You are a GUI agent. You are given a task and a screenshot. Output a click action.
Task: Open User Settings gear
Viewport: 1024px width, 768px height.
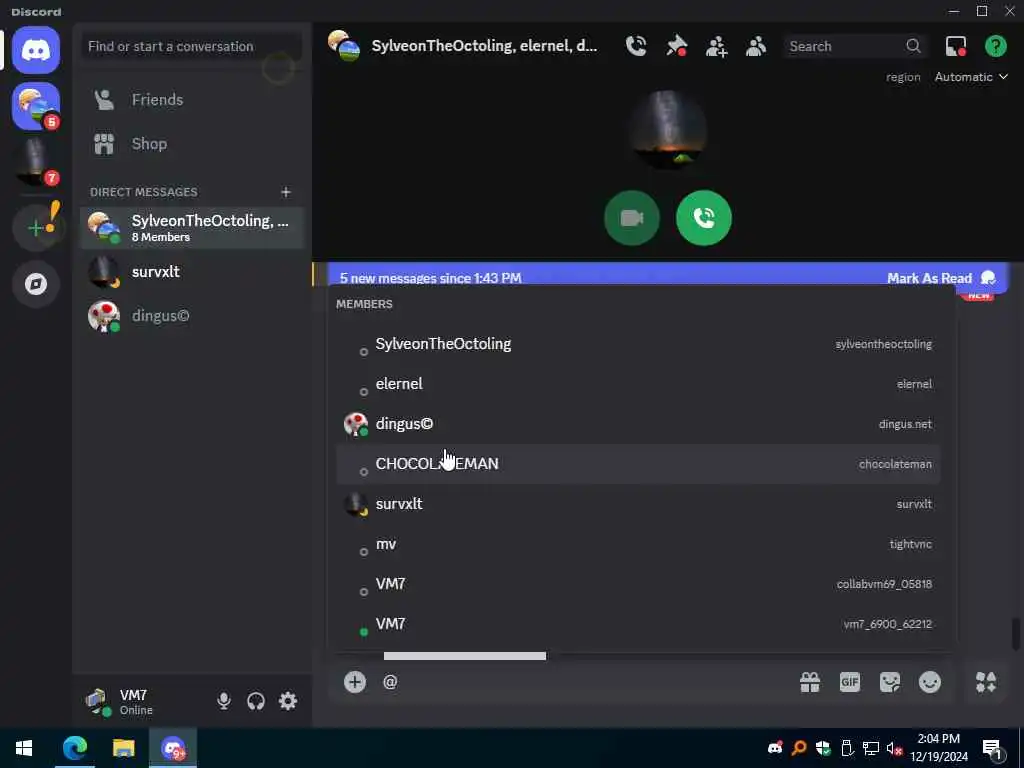pos(288,701)
